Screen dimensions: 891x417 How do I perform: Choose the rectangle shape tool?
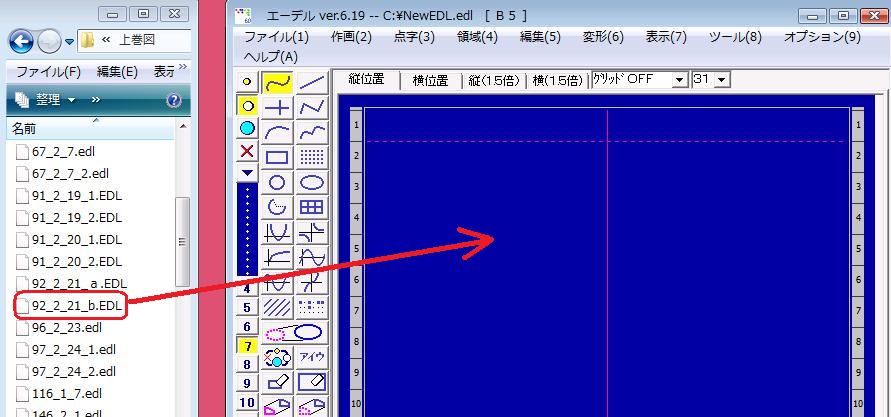[277, 157]
